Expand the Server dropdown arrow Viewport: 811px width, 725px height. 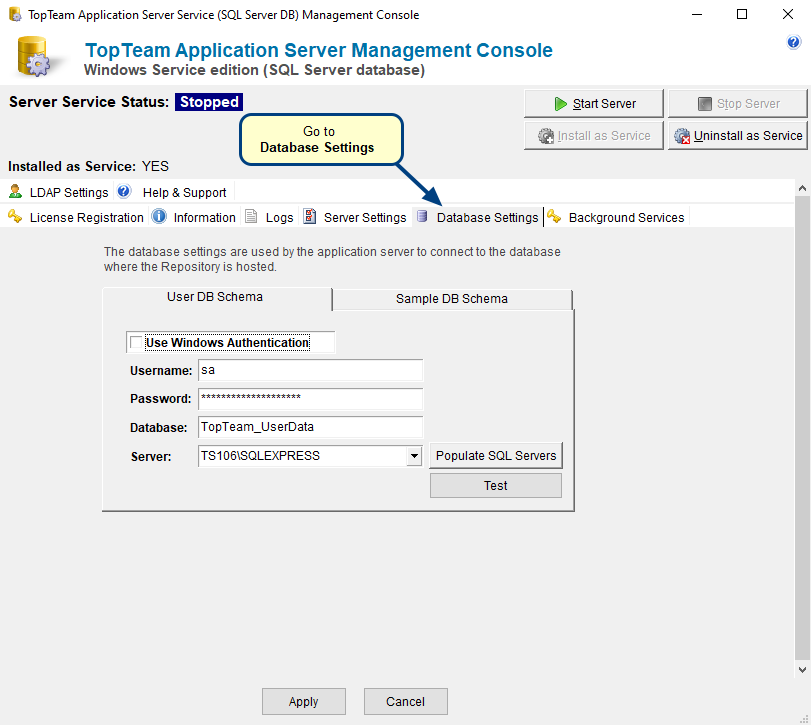(x=414, y=456)
